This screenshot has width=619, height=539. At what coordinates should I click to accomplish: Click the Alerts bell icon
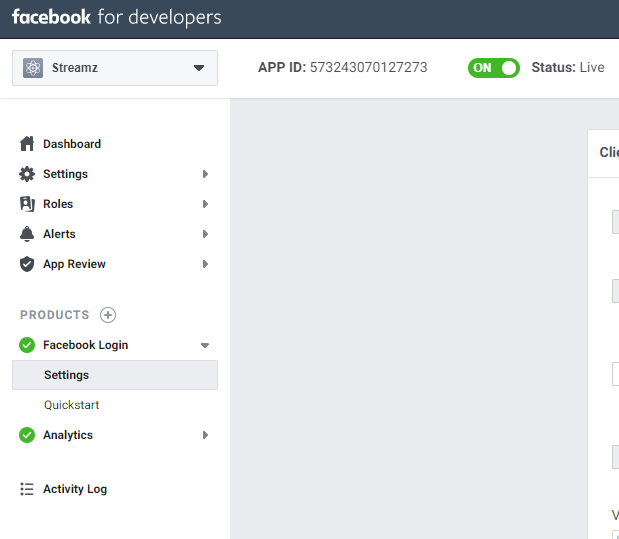pyautogui.click(x=27, y=234)
